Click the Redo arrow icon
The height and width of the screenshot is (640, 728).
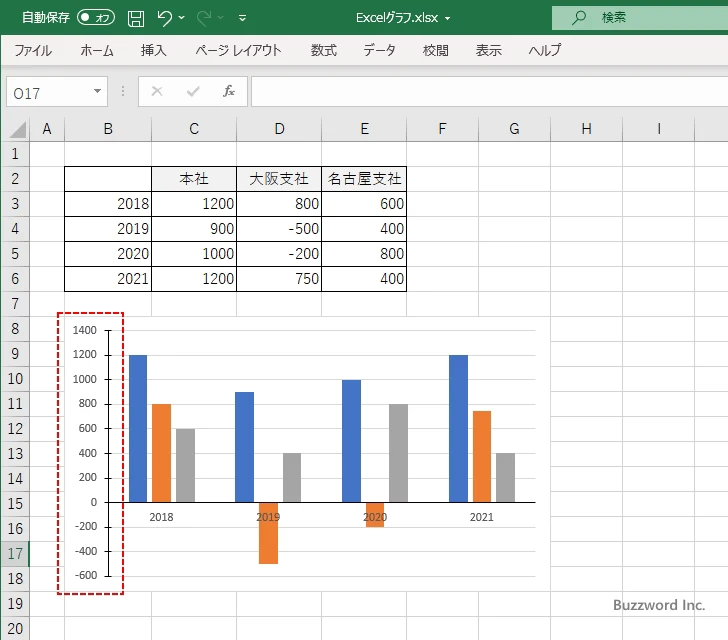204,18
